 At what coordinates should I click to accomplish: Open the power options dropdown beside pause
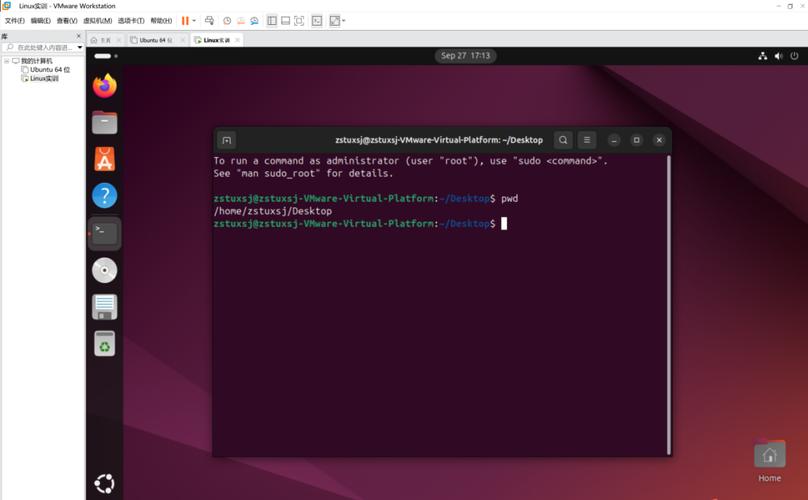194,21
